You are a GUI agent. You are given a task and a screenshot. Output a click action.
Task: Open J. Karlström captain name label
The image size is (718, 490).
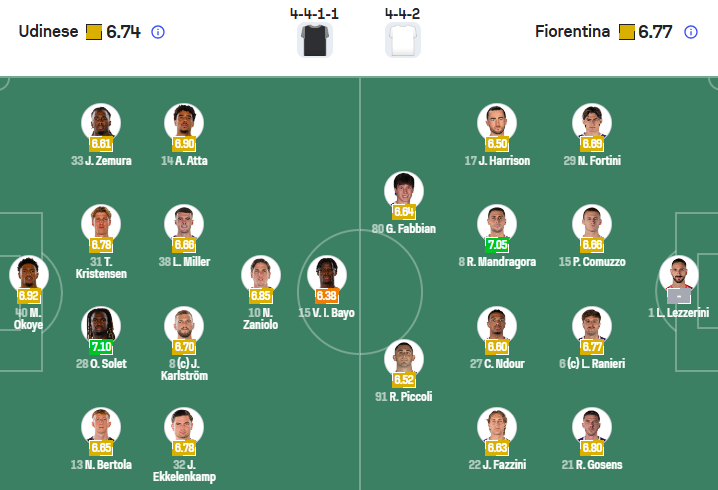pyautogui.click(x=184, y=370)
